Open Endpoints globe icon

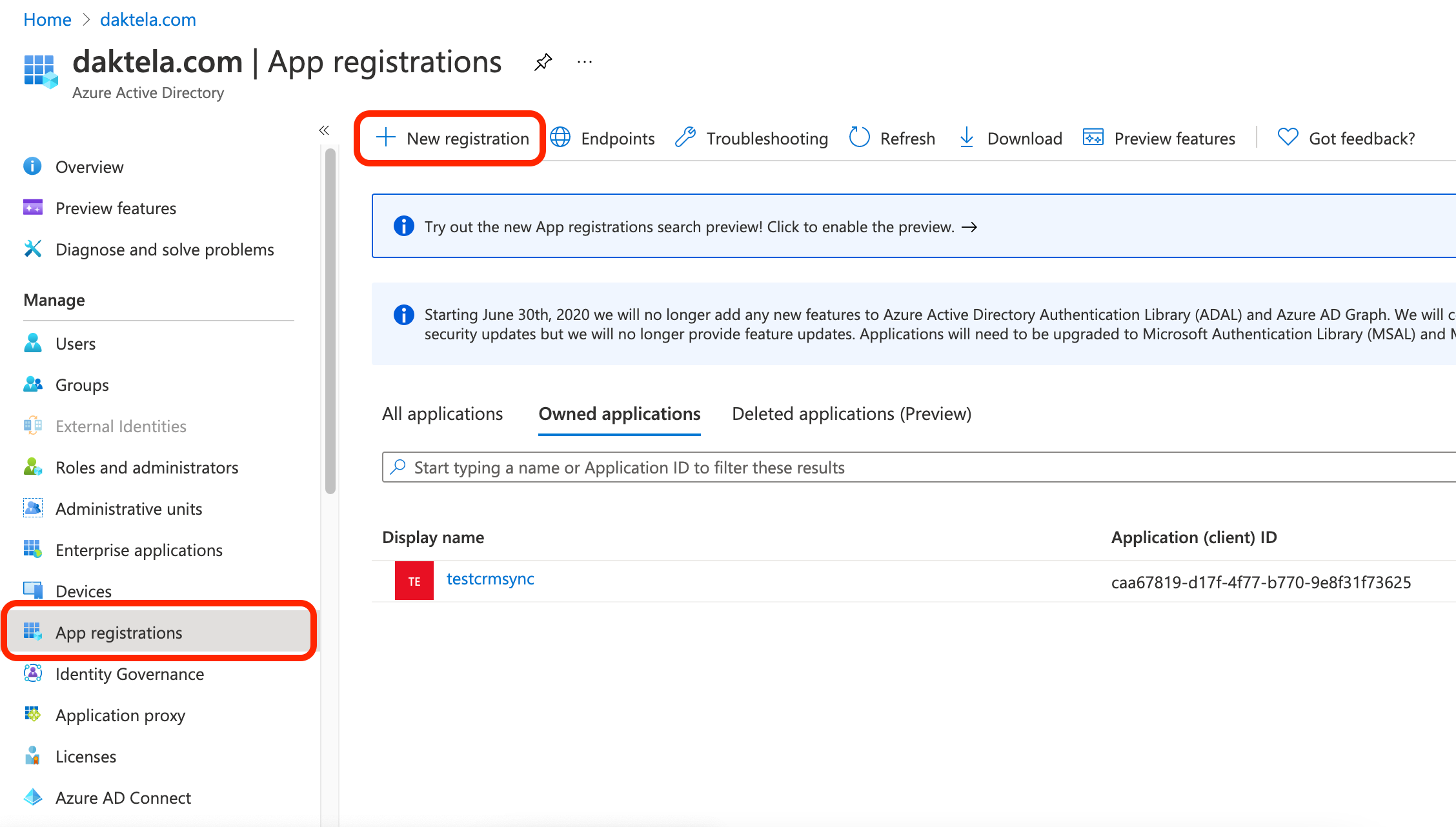(560, 138)
